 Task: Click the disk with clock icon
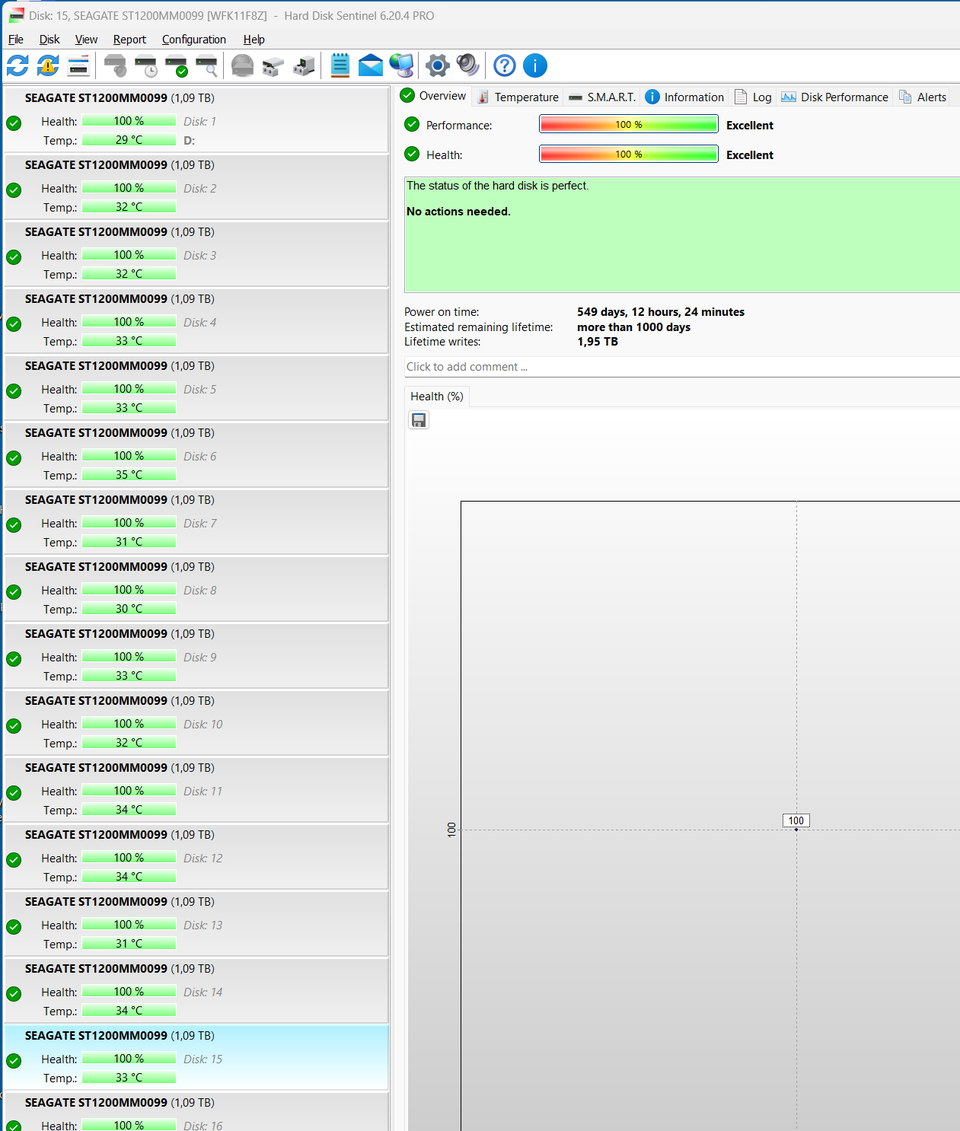(x=146, y=66)
